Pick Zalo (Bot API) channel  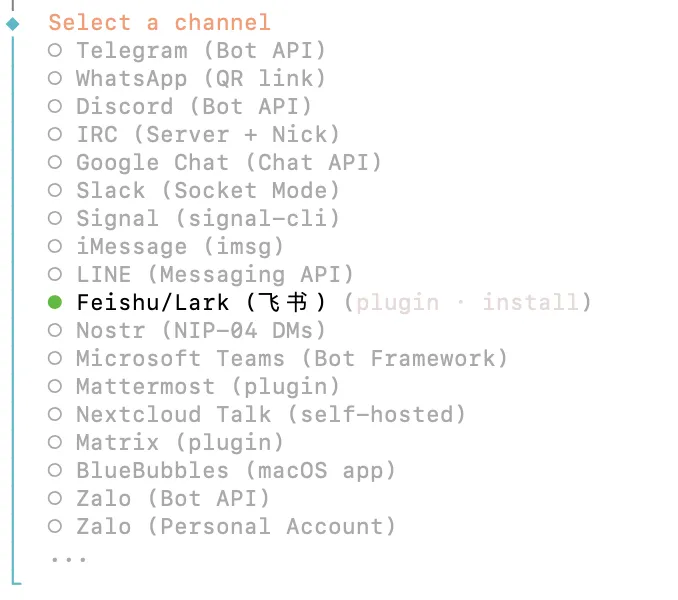[x=55, y=498]
